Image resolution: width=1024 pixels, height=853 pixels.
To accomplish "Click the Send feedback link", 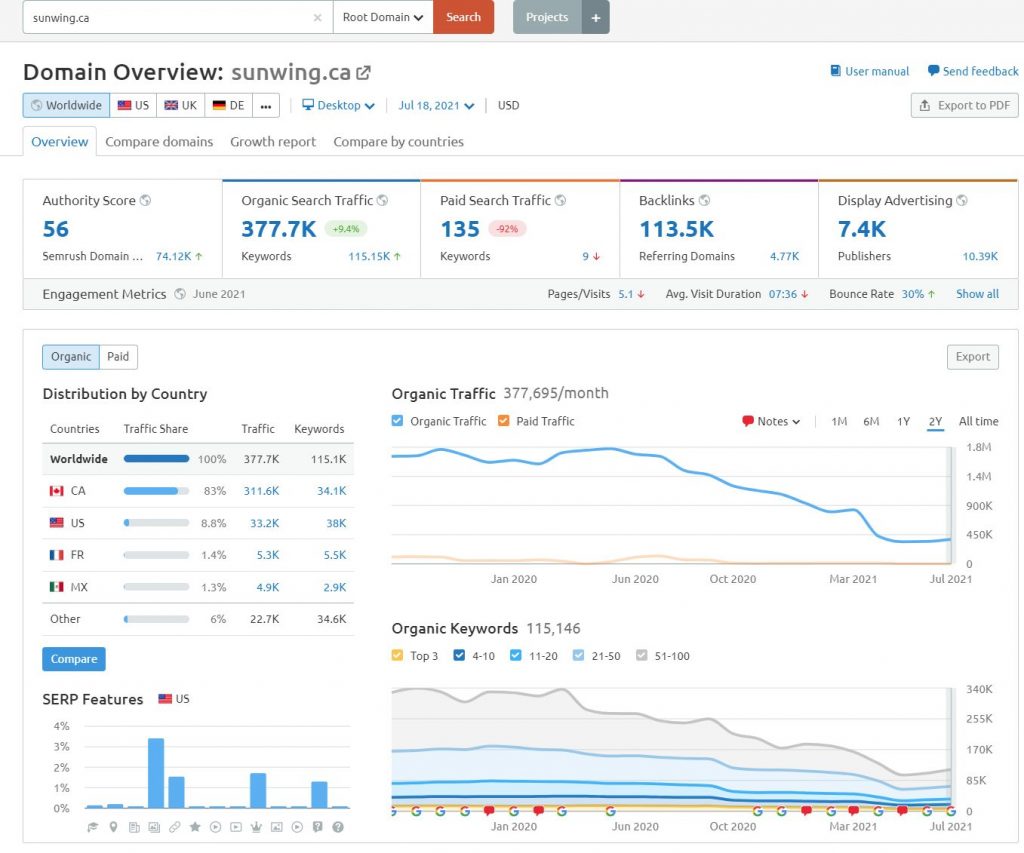I will click(x=973, y=71).
